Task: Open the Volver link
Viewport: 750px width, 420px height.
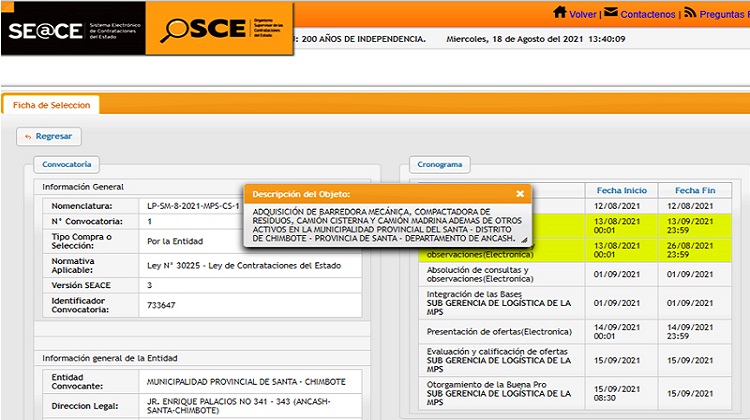Action: click(583, 14)
